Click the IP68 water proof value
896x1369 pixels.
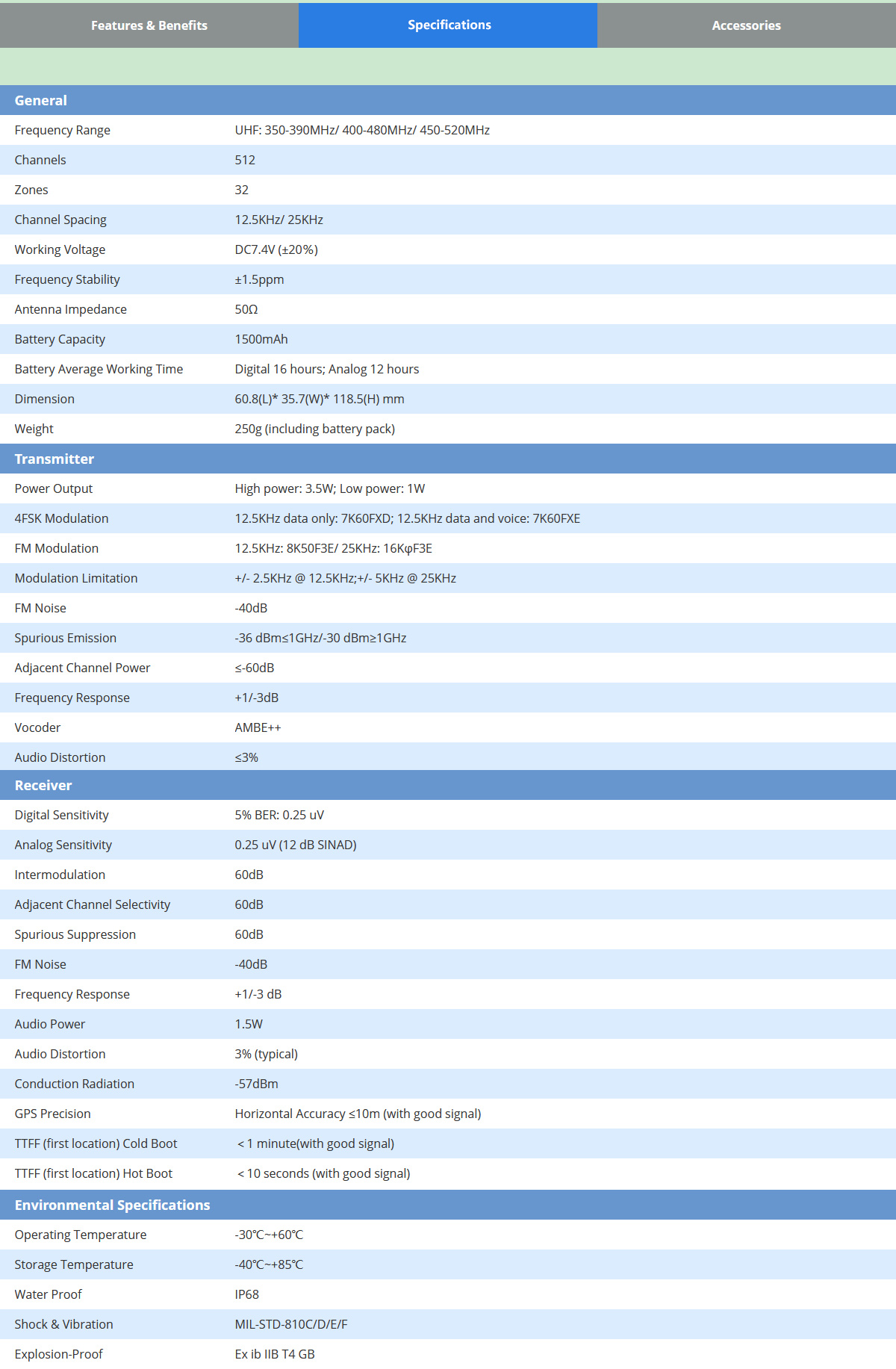pos(246,1295)
